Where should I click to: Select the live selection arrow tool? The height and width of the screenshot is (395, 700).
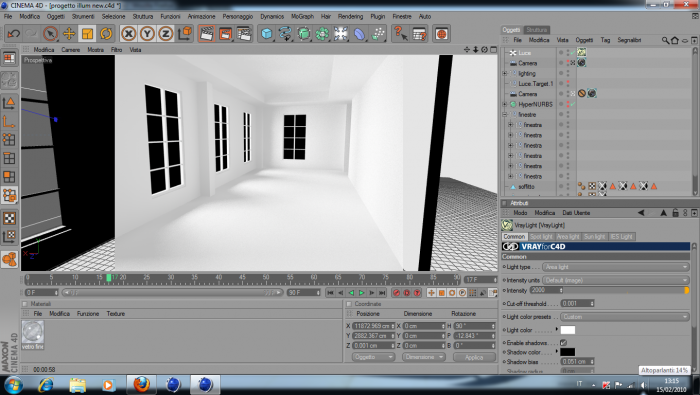[x=50, y=33]
